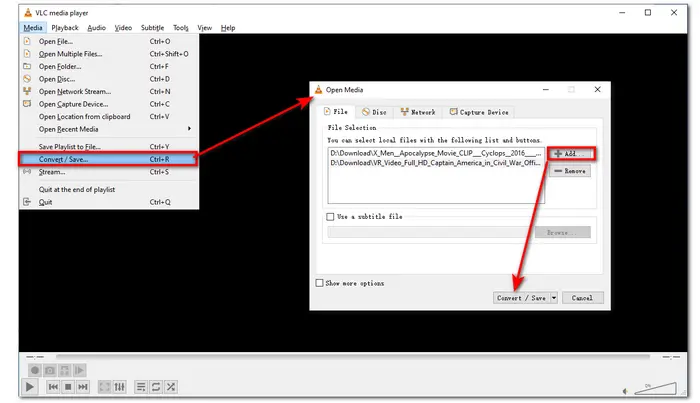Choose Stream... menu entry

pyautogui.click(x=109, y=171)
